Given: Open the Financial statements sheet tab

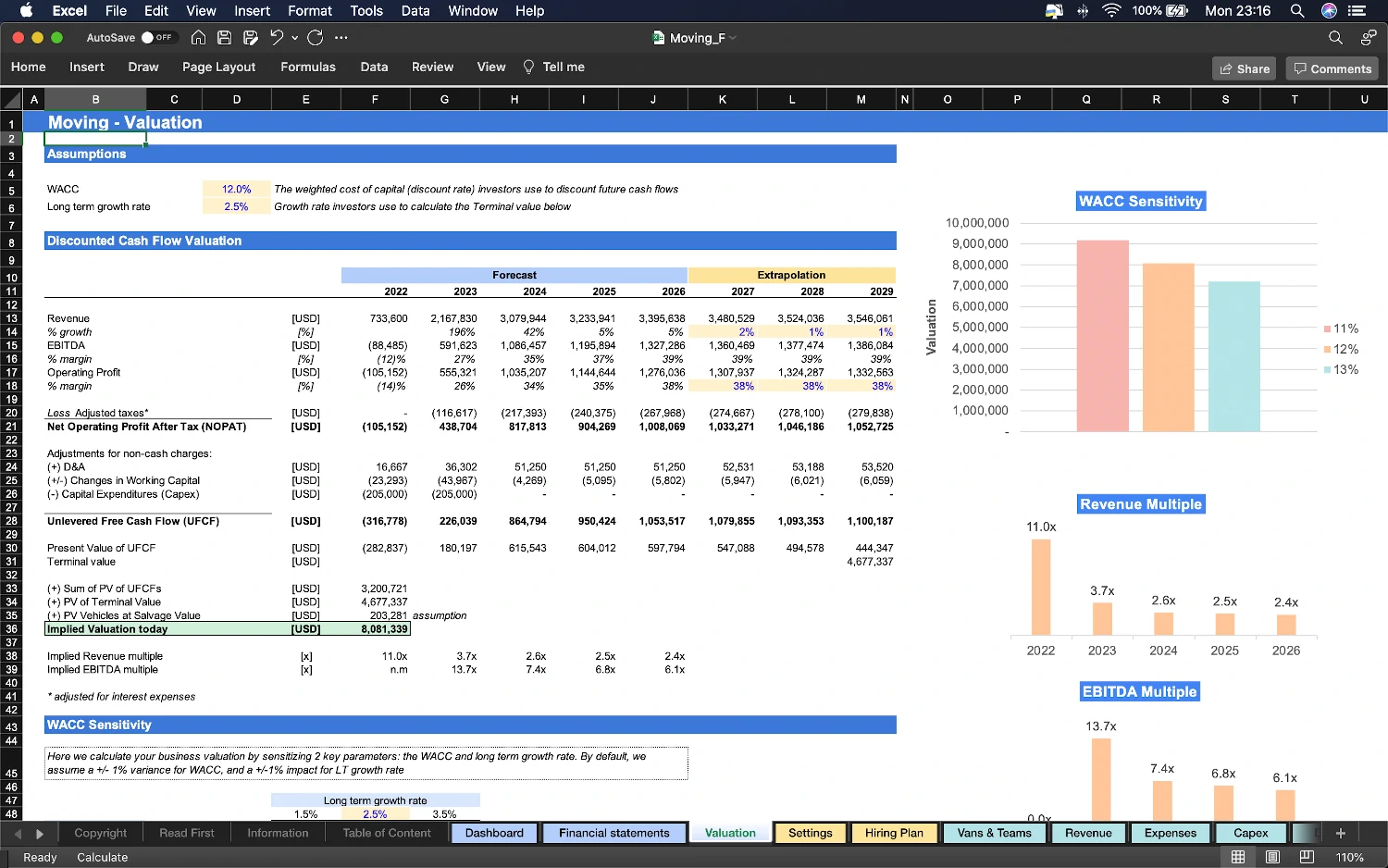Looking at the screenshot, I should (x=614, y=833).
